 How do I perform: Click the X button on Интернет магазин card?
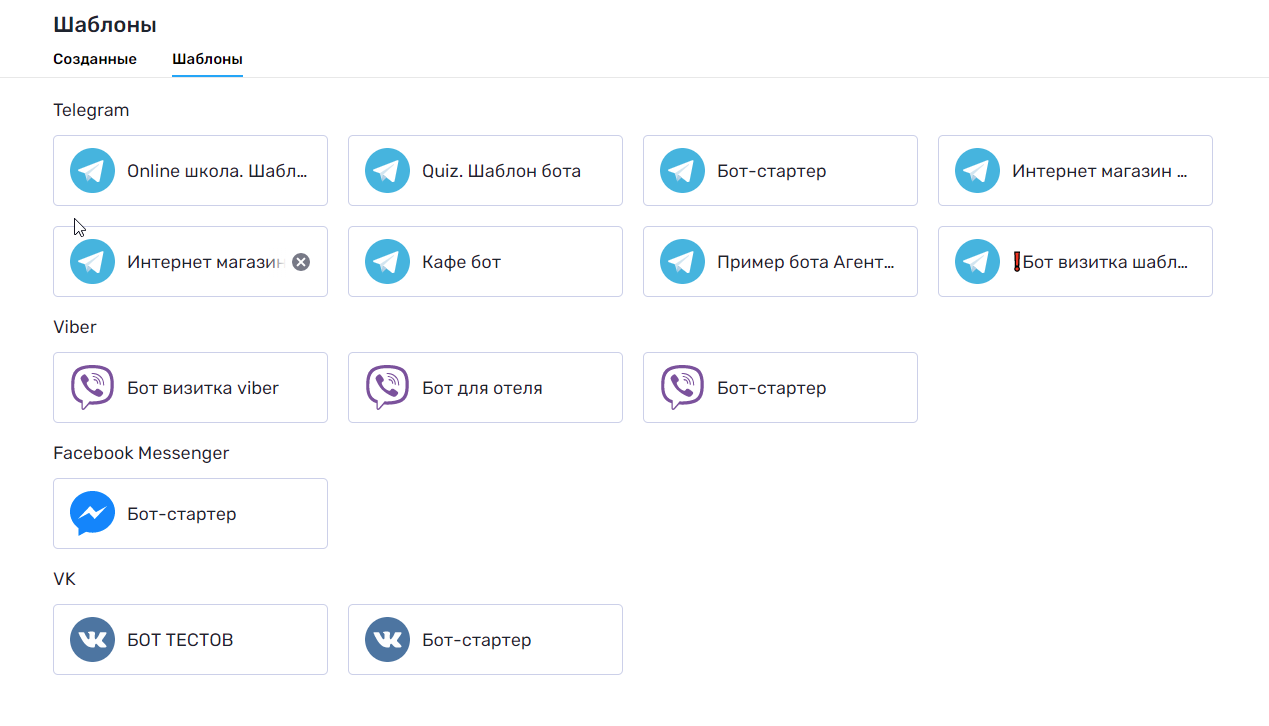(301, 262)
